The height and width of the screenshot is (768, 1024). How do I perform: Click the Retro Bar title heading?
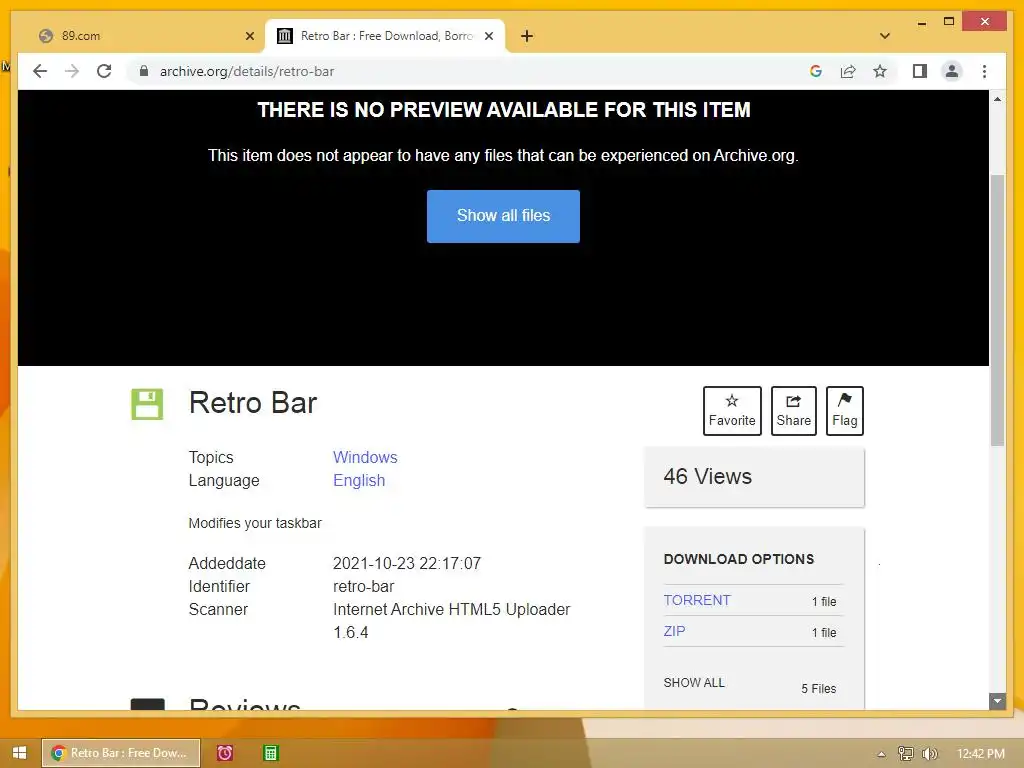click(x=253, y=402)
